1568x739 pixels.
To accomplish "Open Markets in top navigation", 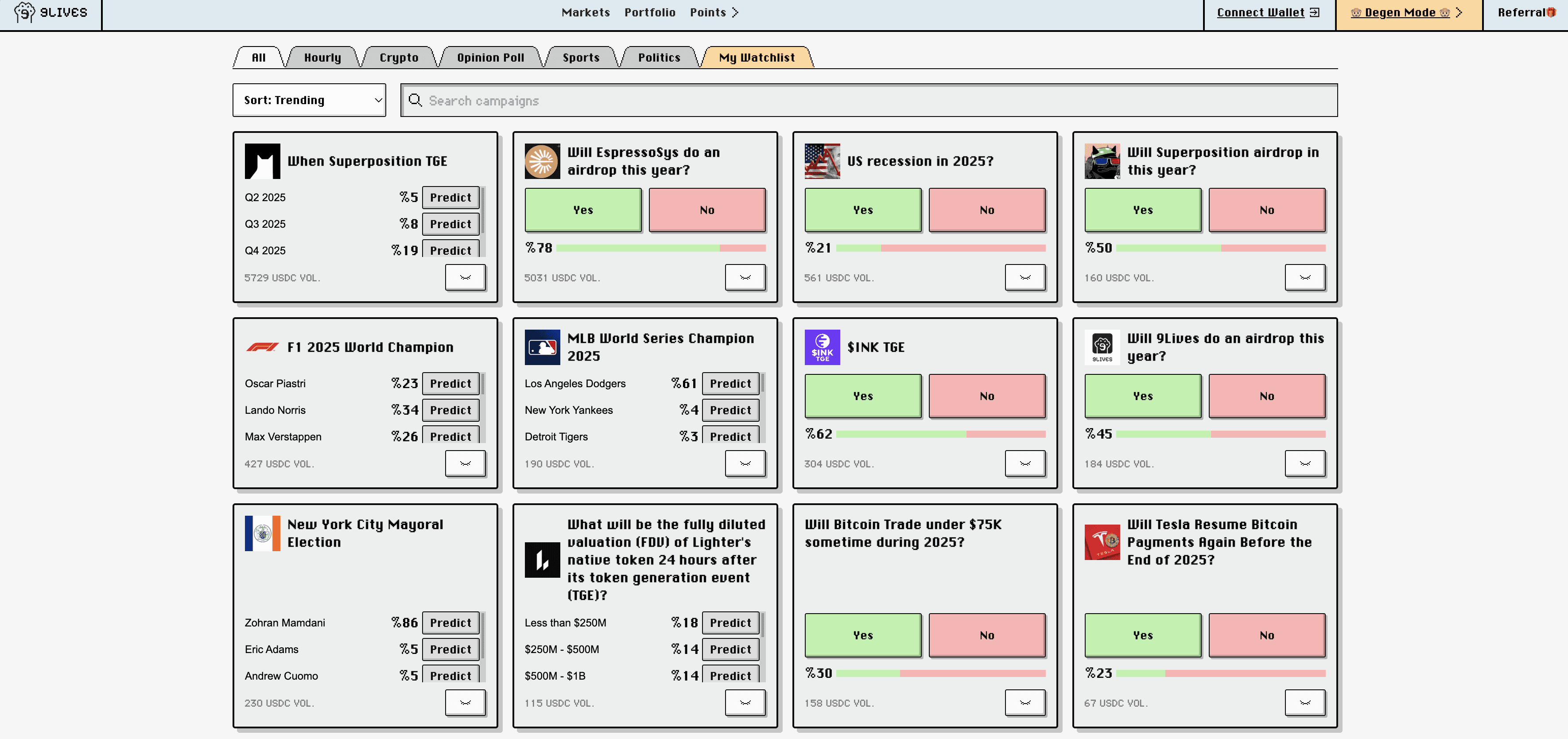I will (586, 12).
